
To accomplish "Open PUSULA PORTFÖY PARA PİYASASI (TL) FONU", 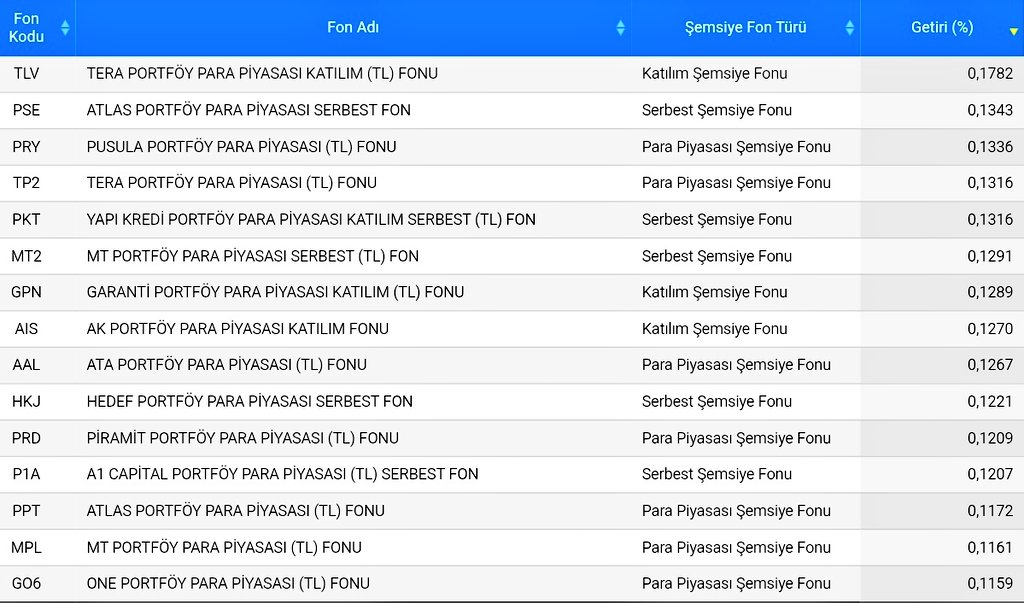I will tap(241, 146).
